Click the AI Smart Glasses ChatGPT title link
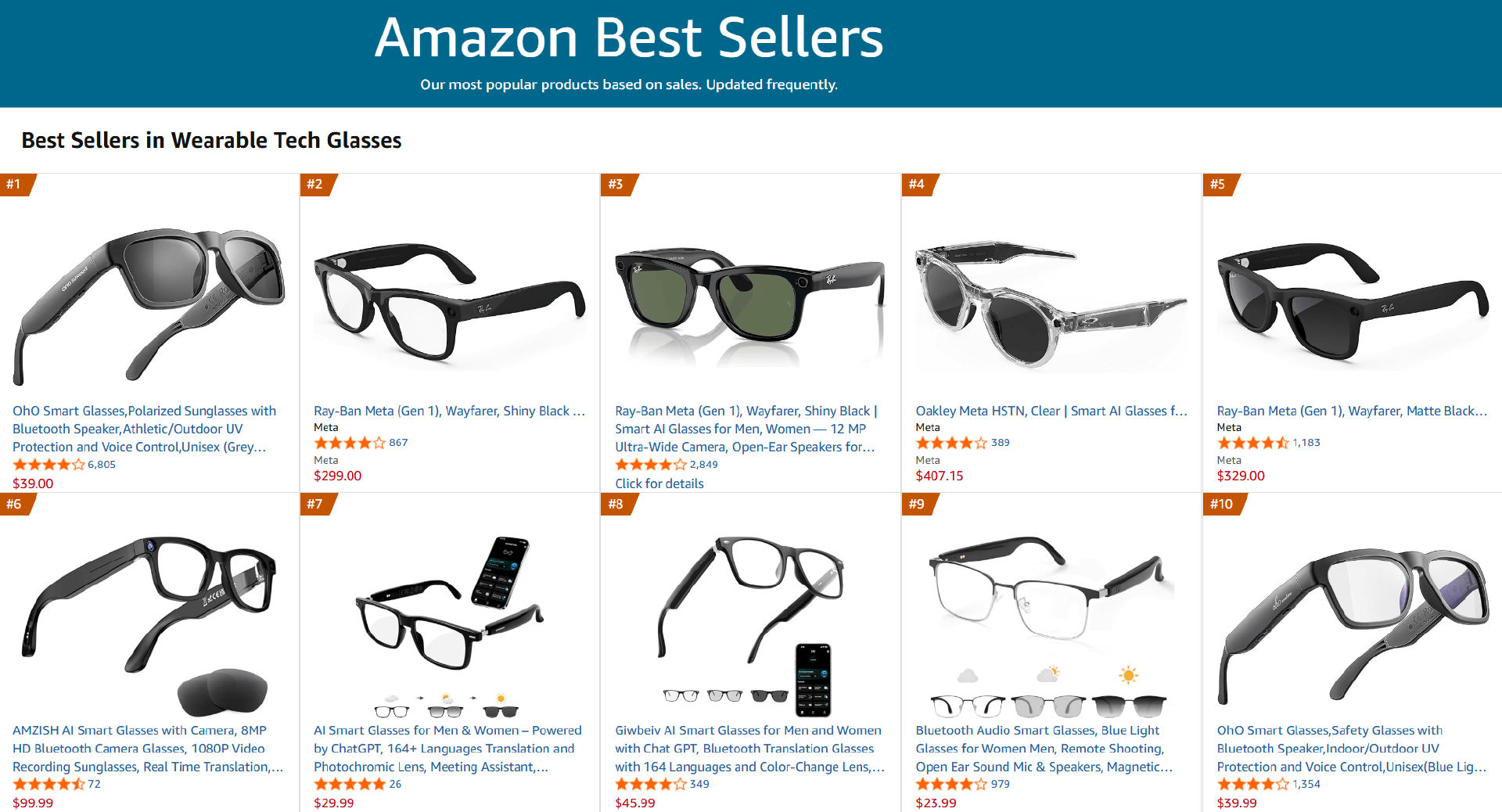1502x812 pixels. click(447, 749)
